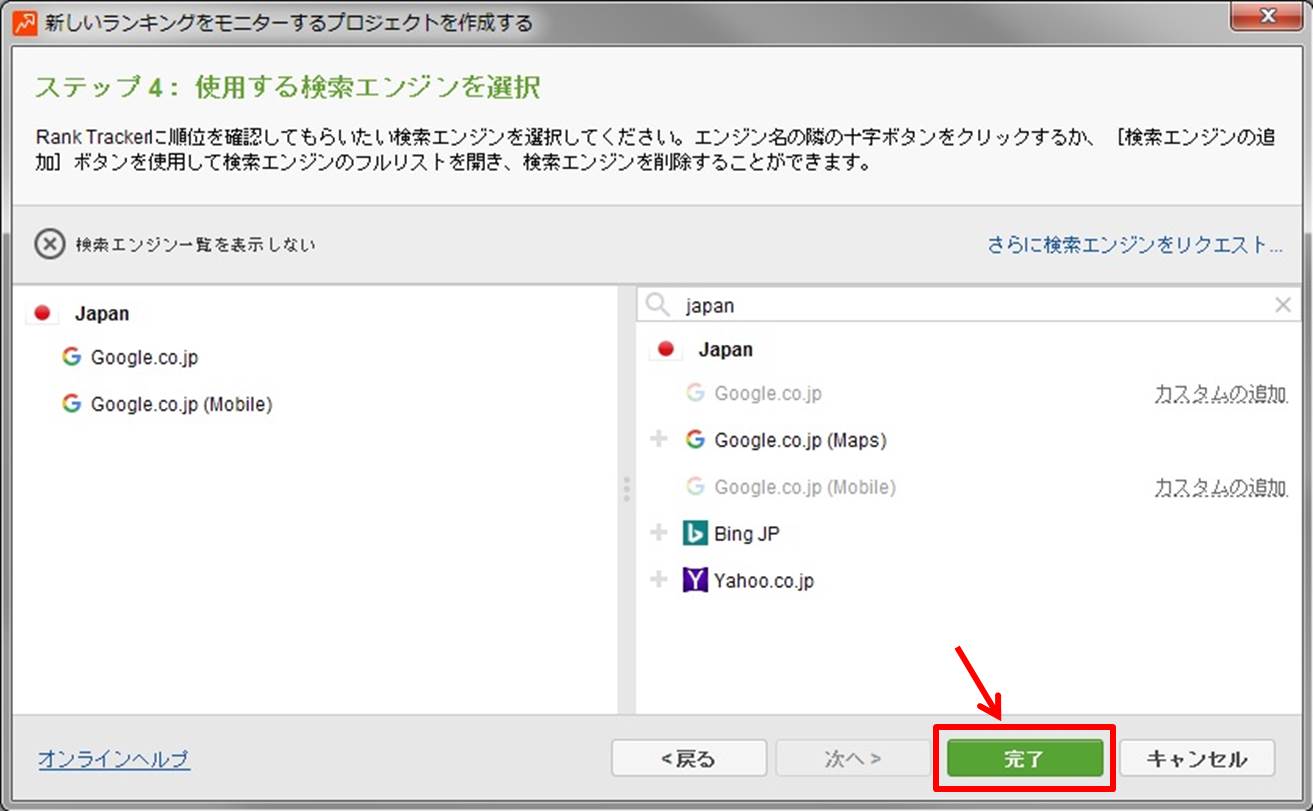Click Google icon beside Google.co.jp (Maps)
This screenshot has height=811, width=1313.
tap(695, 439)
